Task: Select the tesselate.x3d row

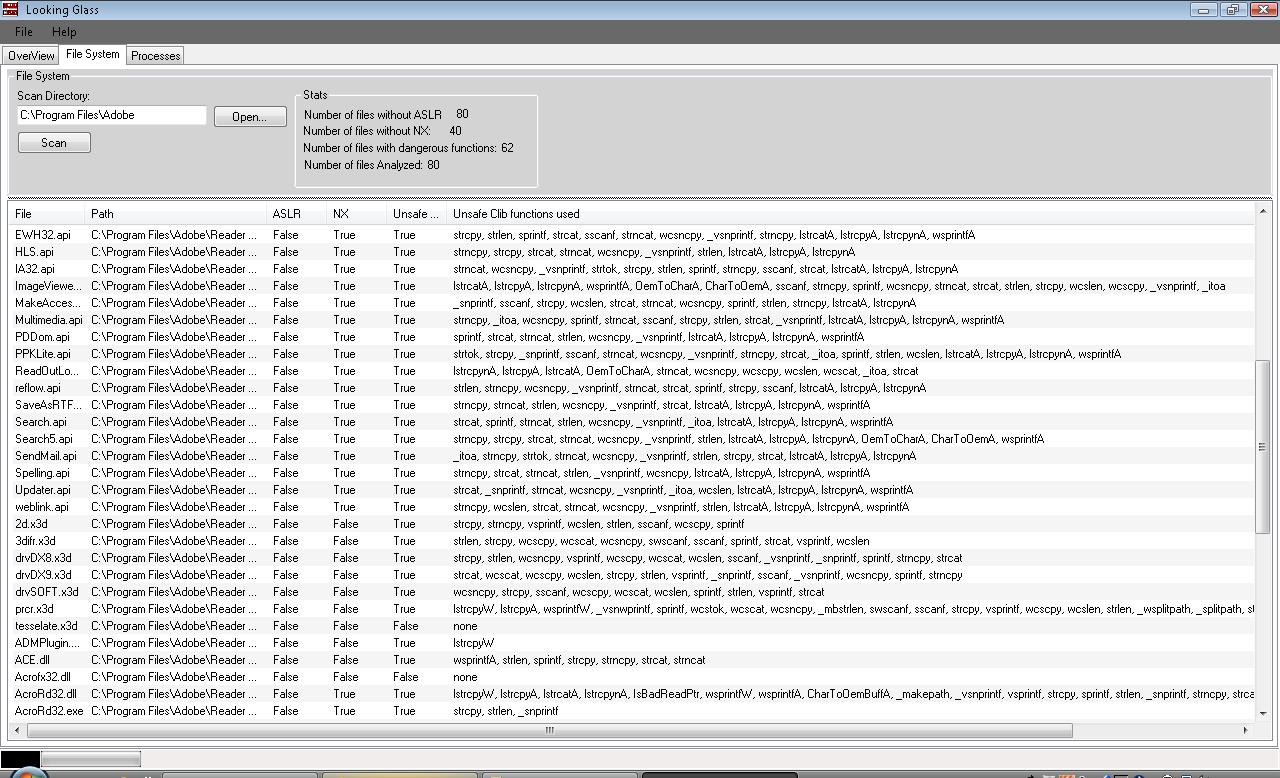Action: (x=632, y=626)
